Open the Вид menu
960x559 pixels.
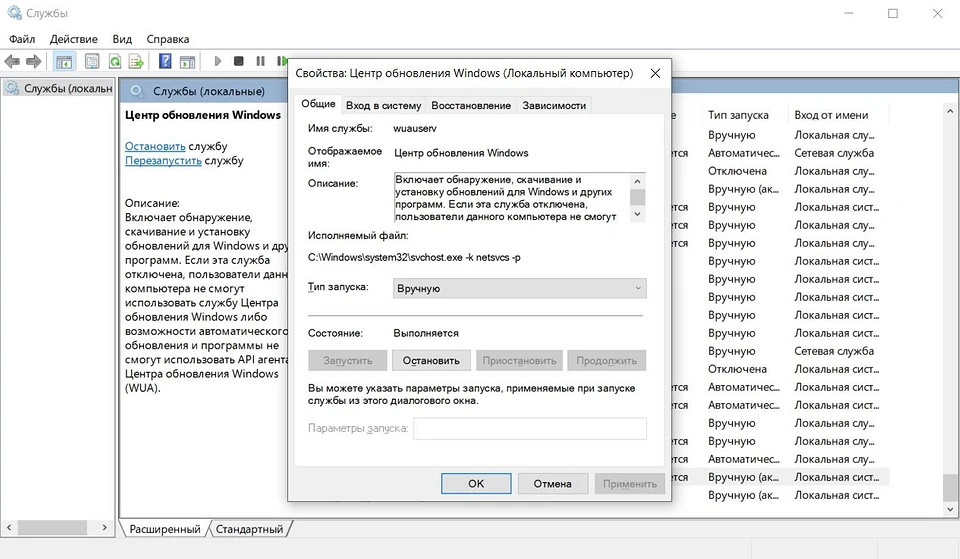[x=122, y=39]
